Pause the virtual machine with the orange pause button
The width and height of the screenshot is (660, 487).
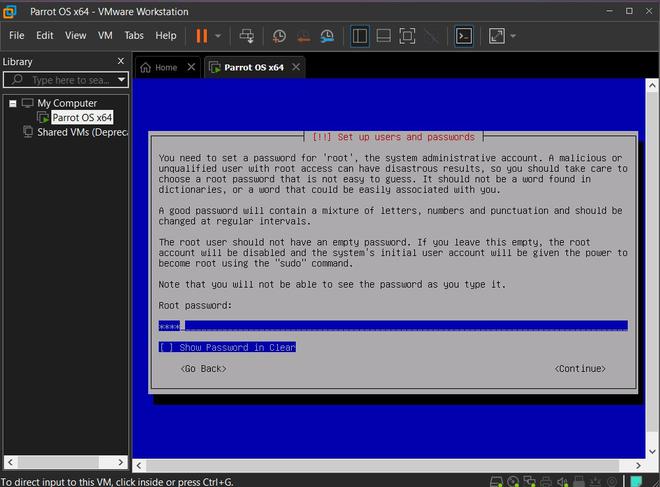click(202, 36)
